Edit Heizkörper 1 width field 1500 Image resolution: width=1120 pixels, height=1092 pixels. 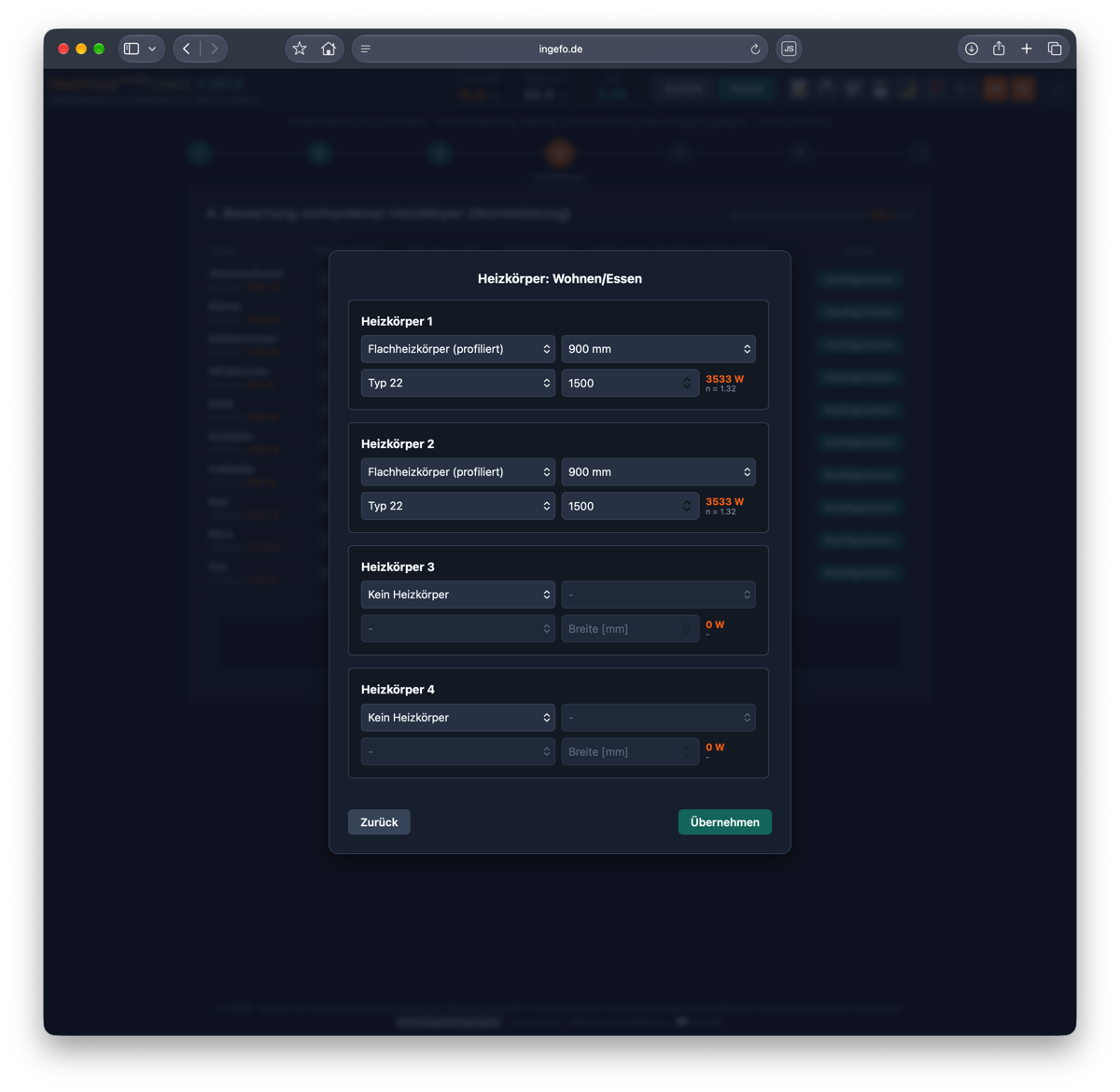[x=630, y=383]
